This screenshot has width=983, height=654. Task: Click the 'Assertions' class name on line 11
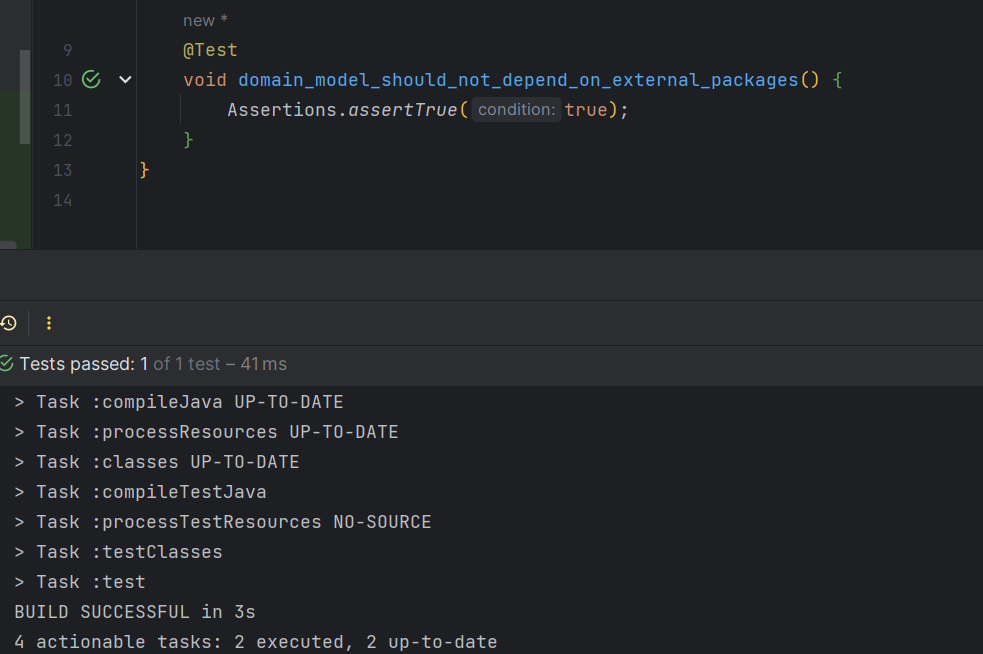282,110
